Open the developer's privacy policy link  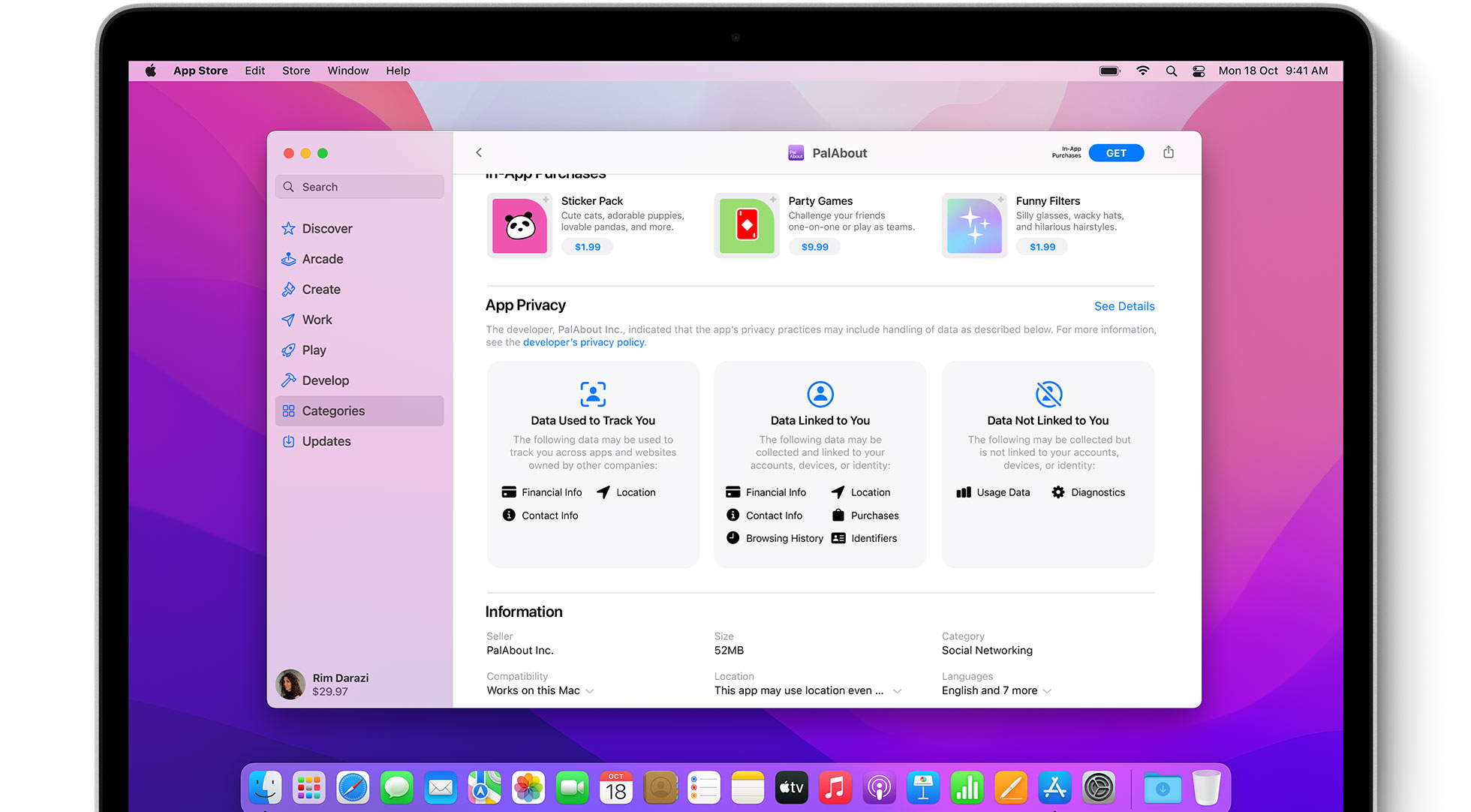583,342
